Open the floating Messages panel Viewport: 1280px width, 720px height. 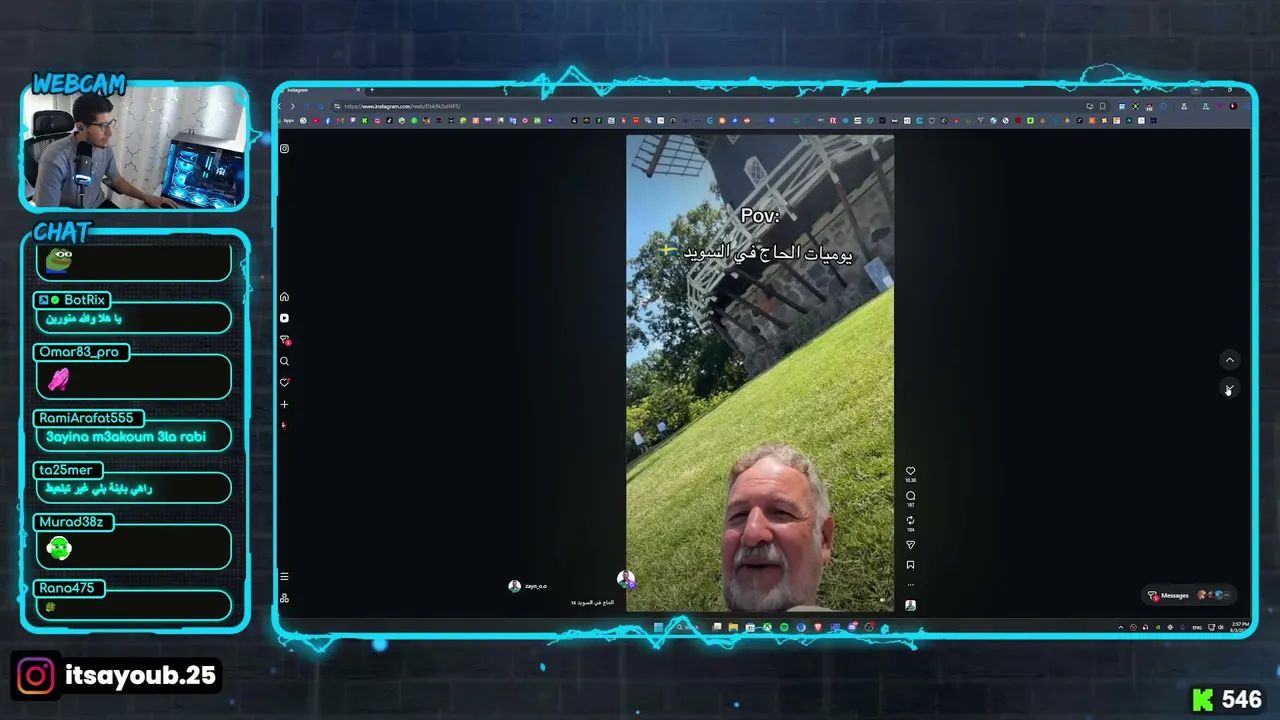(x=1187, y=595)
